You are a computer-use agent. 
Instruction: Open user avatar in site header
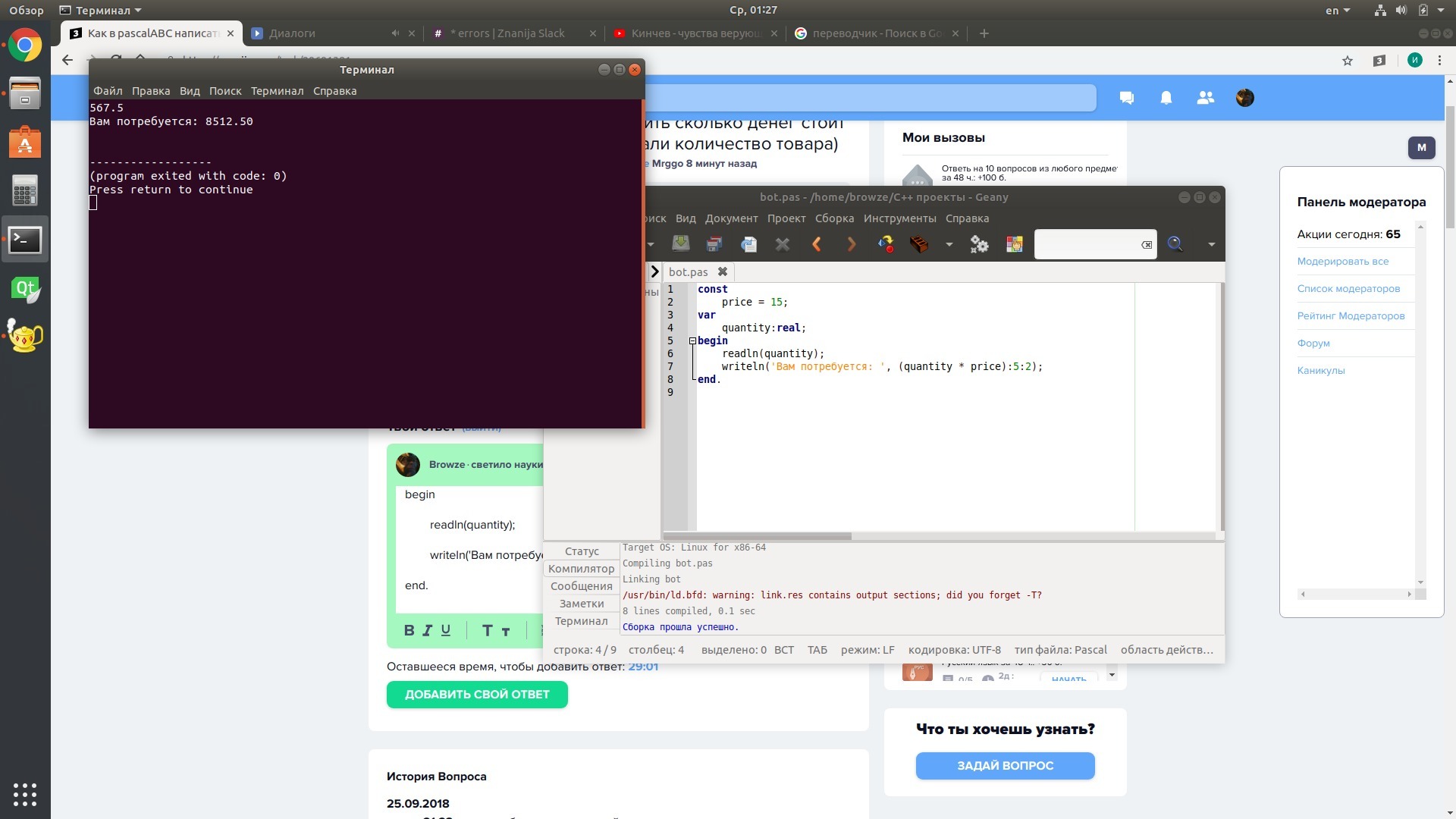[1245, 98]
